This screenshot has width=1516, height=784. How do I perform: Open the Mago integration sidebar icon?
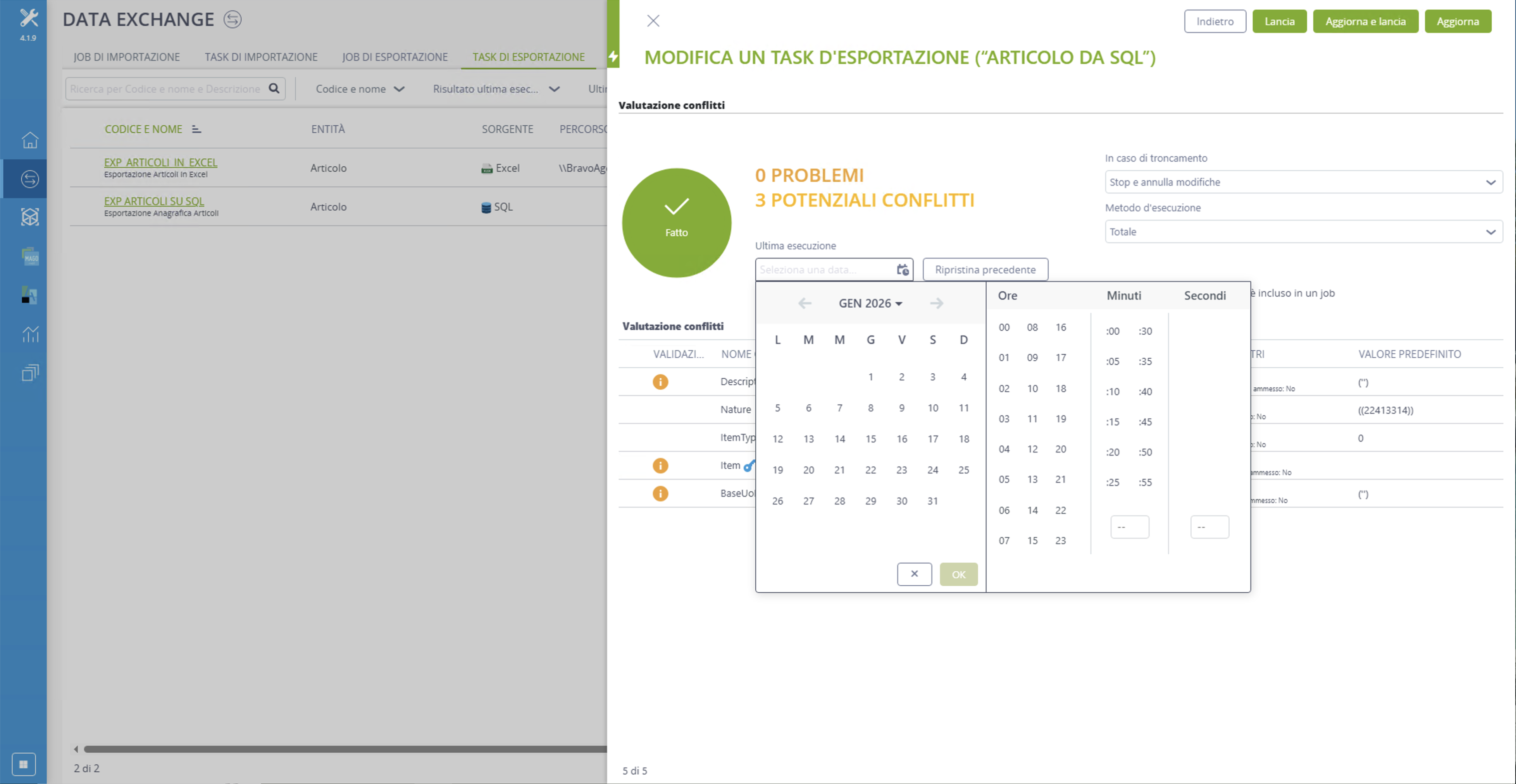click(30, 256)
